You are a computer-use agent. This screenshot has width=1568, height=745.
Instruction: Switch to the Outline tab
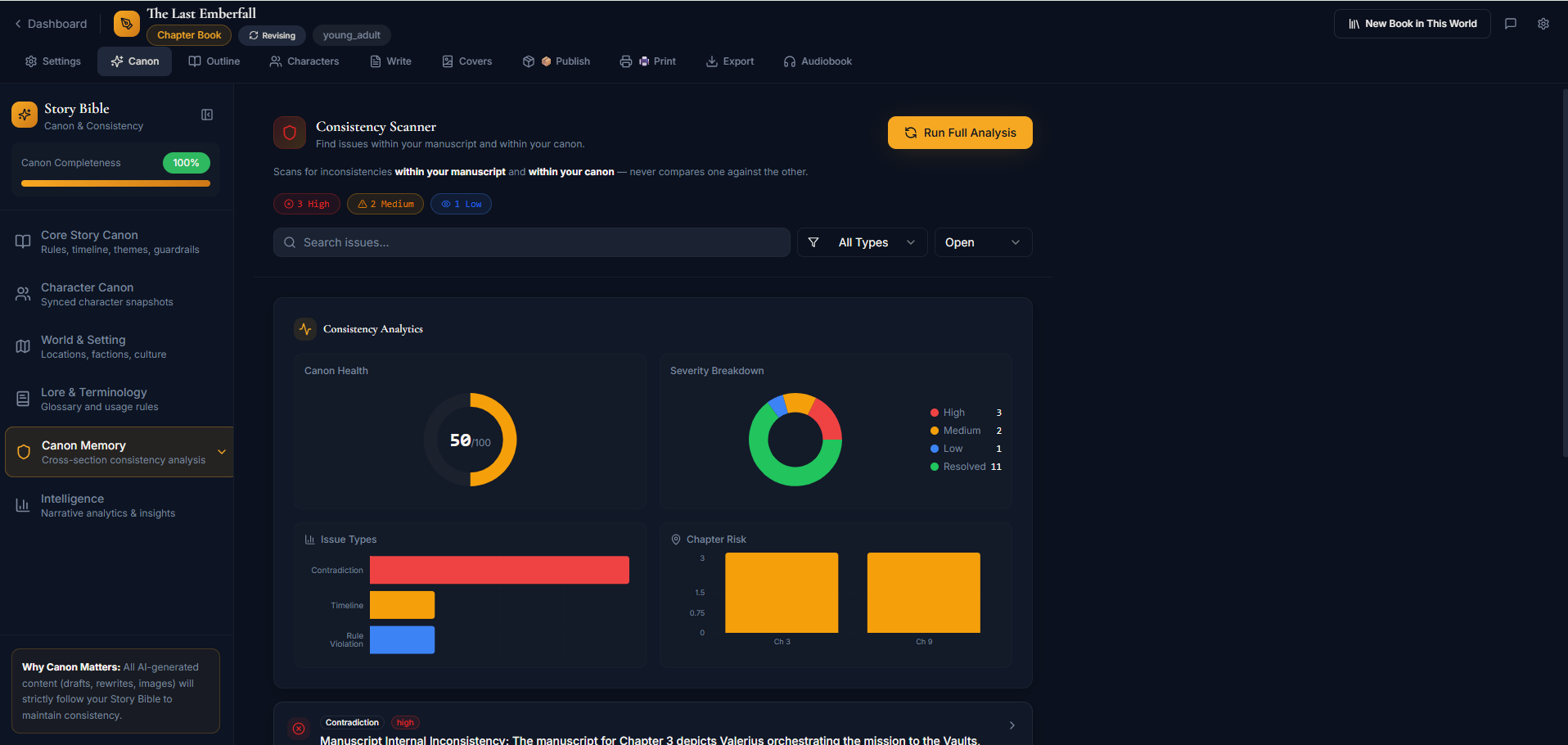point(214,61)
